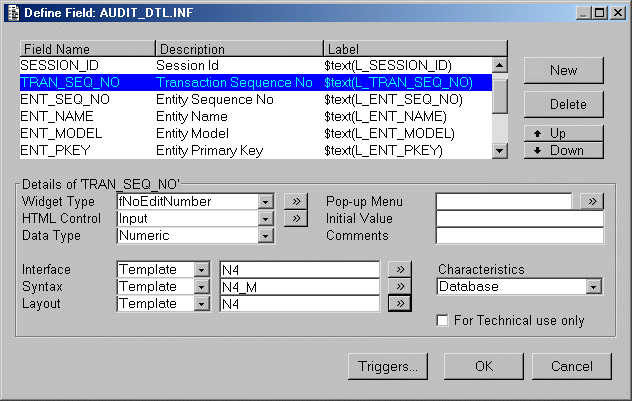This screenshot has width=632, height=401.
Task: Click the New field button
Action: (x=563, y=70)
